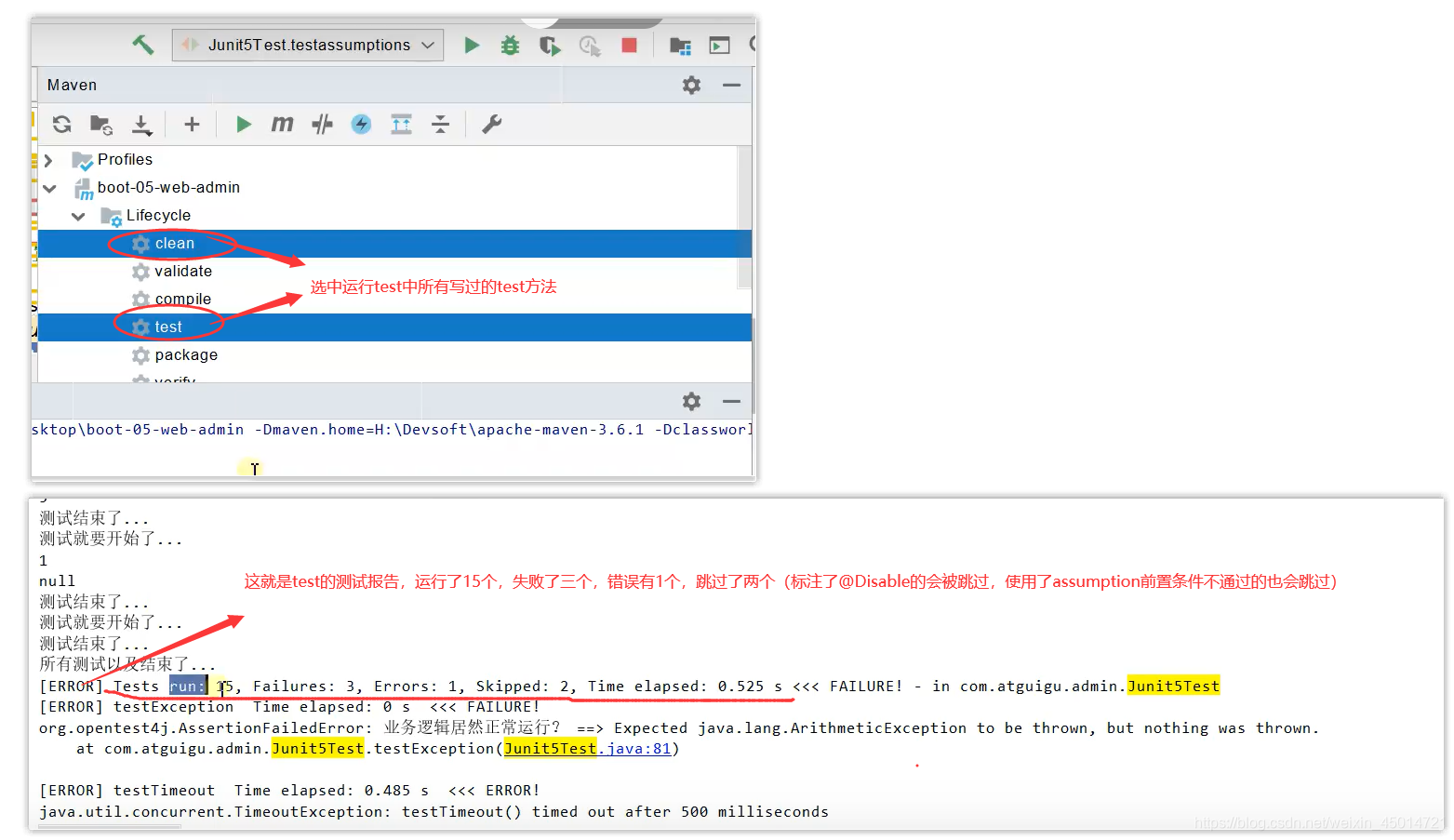Click the '[ERROR] testTimeout' console line
The image size is (1454, 840).
(289, 791)
